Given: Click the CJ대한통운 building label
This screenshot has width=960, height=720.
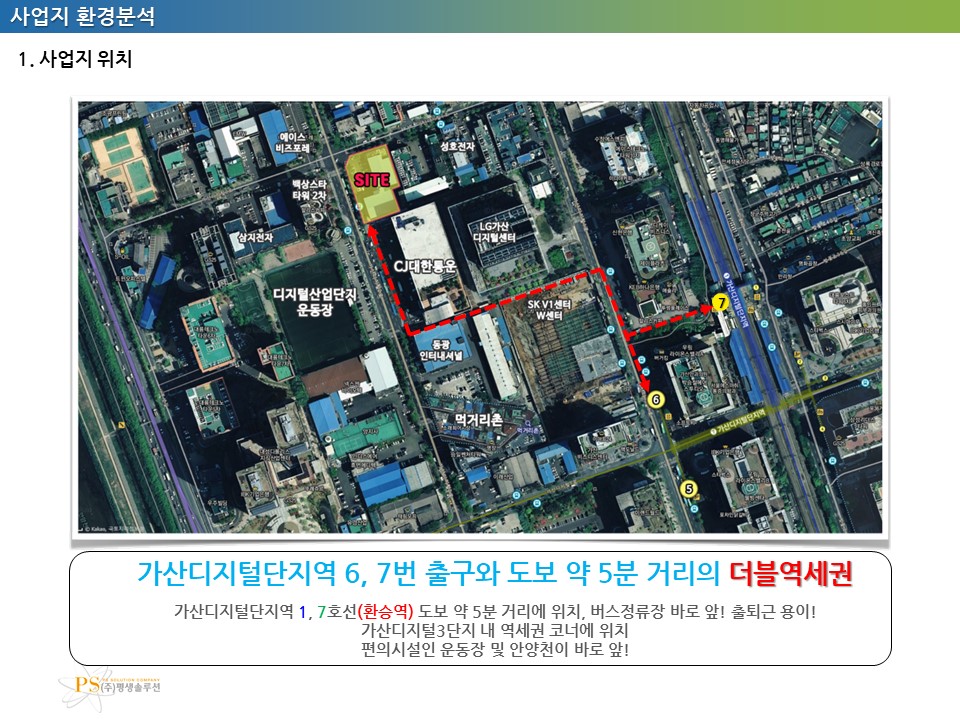Looking at the screenshot, I should click(425, 266).
